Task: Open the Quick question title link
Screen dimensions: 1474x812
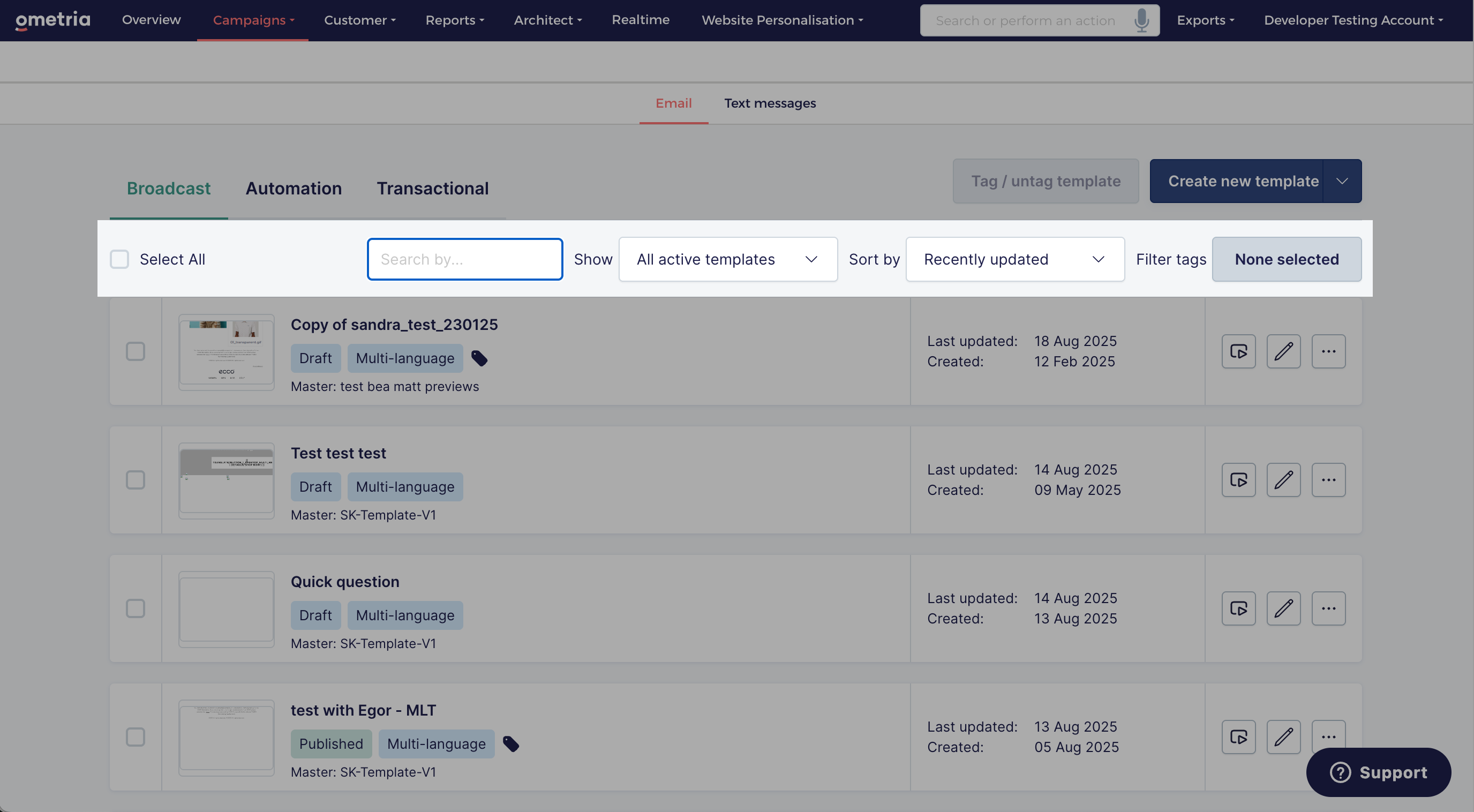Action: point(345,581)
